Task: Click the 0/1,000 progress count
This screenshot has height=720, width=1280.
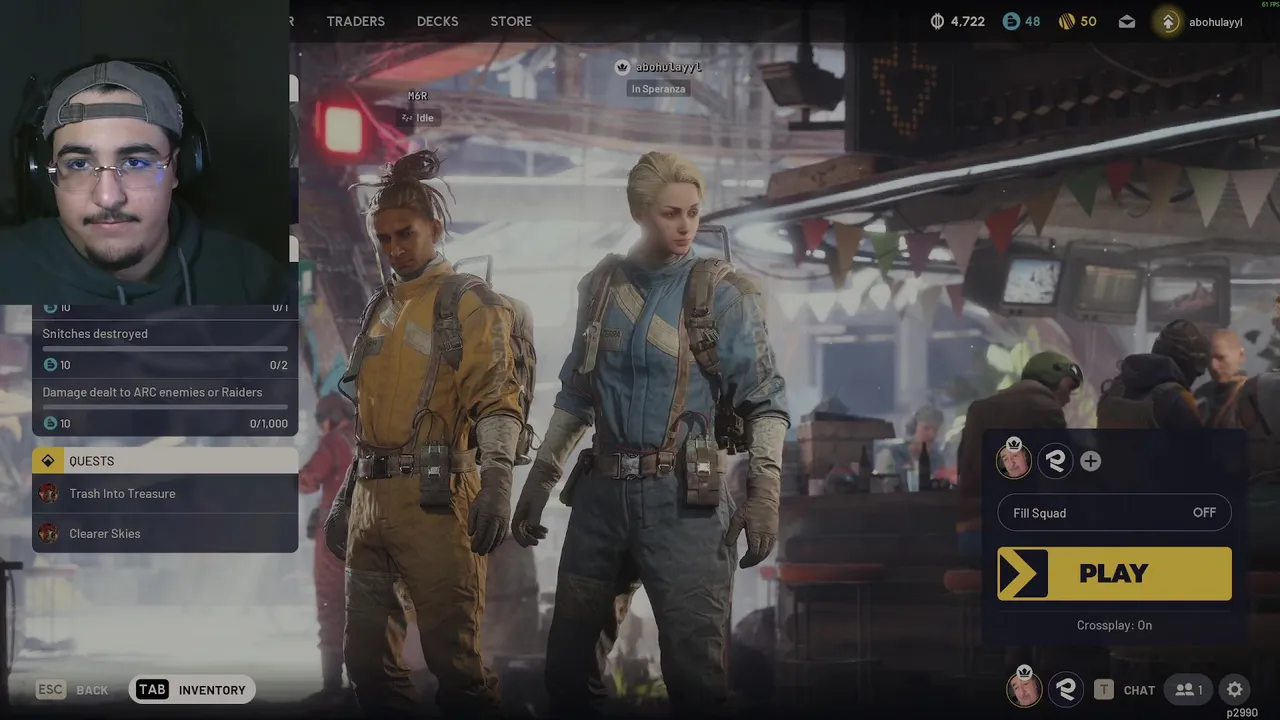Action: click(x=269, y=424)
